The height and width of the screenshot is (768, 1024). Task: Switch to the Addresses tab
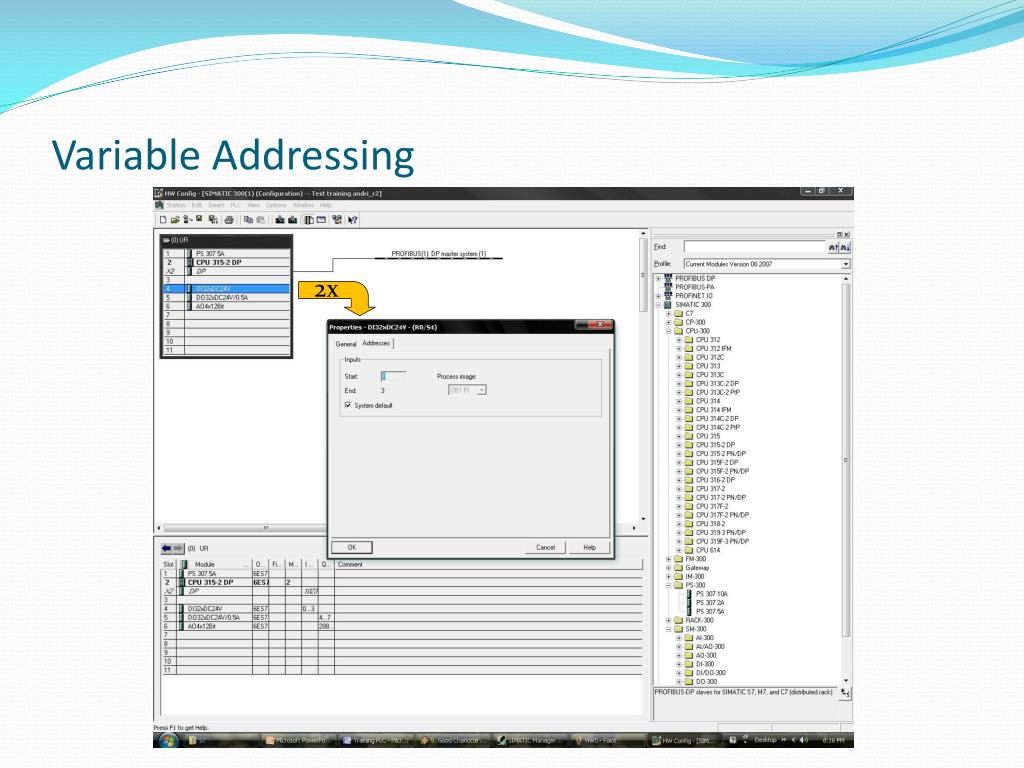(x=376, y=344)
